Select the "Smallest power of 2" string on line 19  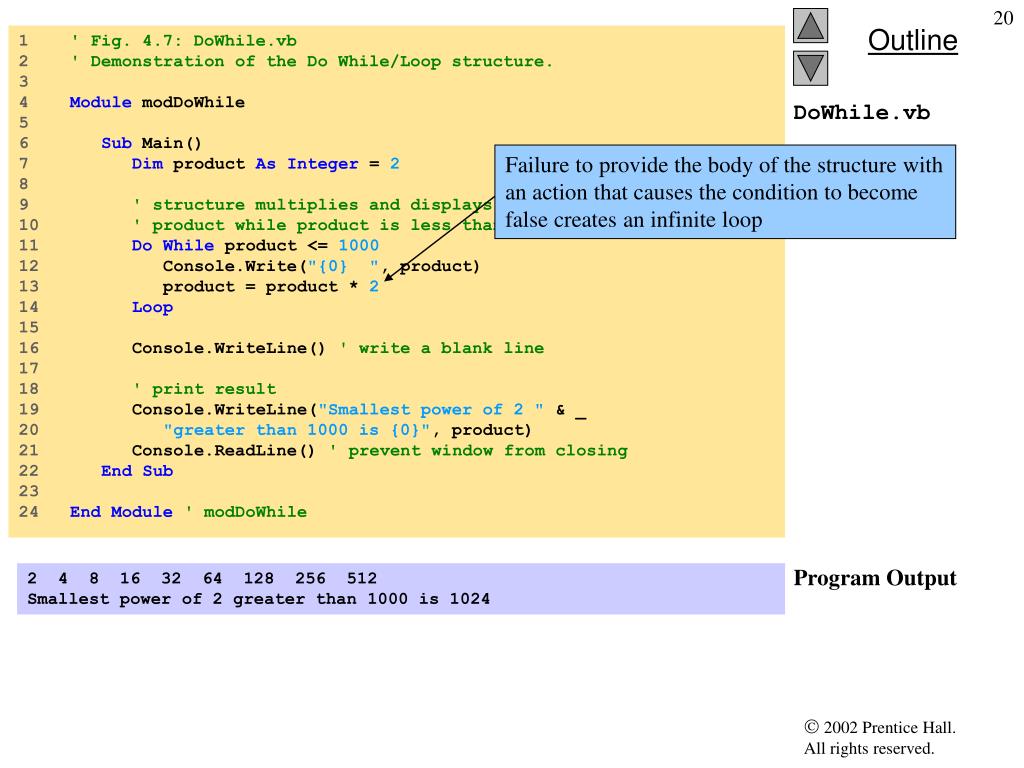(431, 409)
